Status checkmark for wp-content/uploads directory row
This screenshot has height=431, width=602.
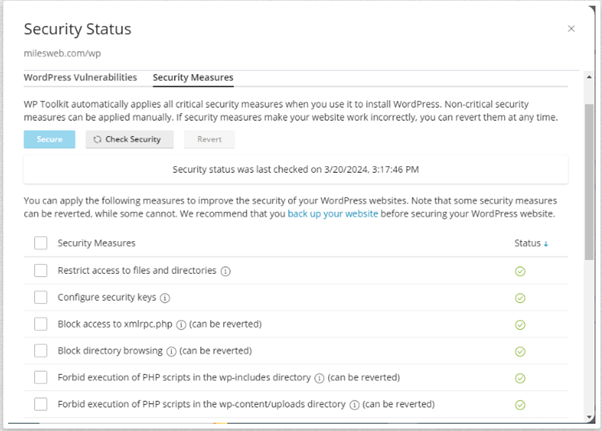(520, 405)
